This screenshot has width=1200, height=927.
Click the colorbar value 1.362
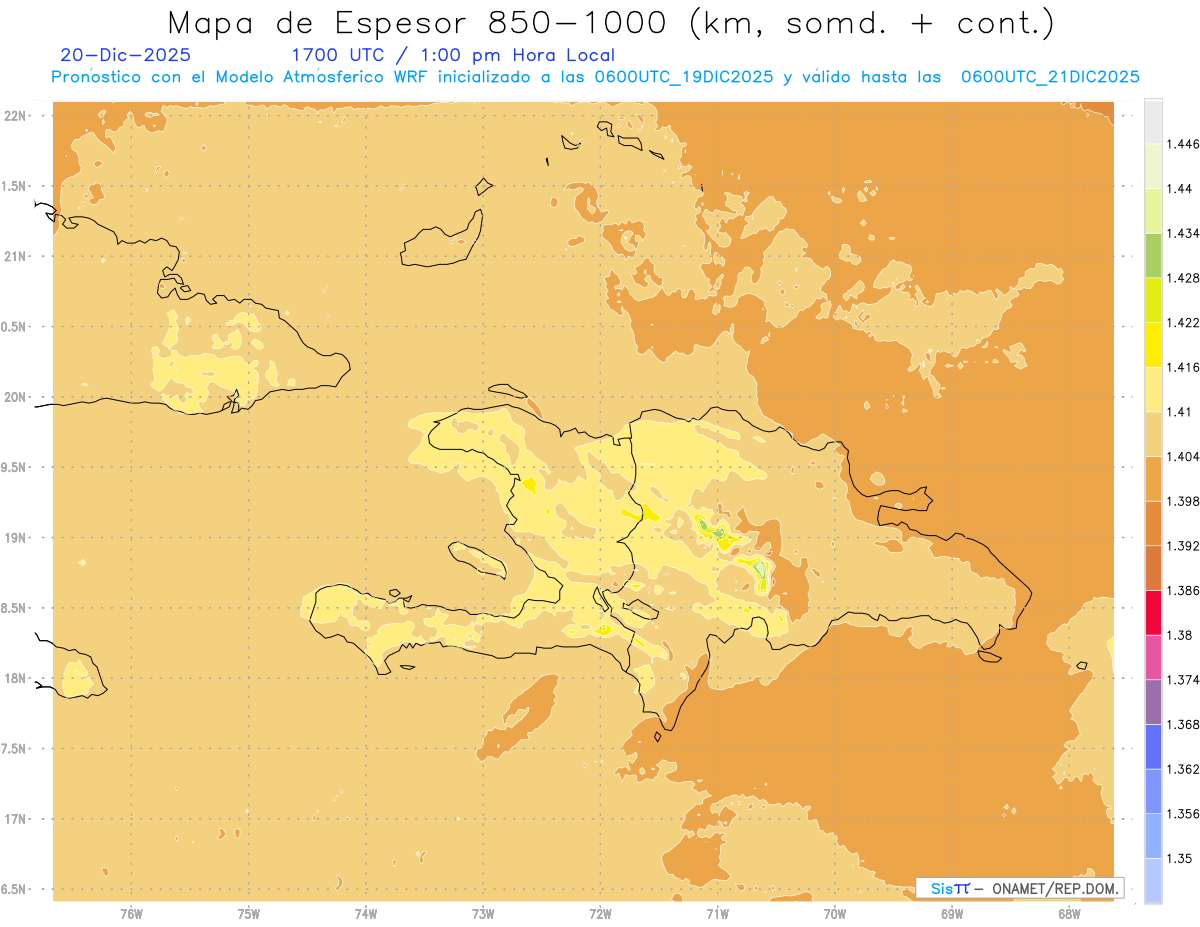pos(1183,769)
